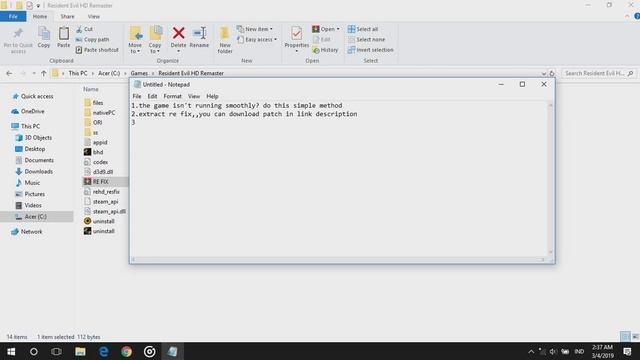Open the Copy to dropdown
The image size is (640, 360).
[155, 40]
